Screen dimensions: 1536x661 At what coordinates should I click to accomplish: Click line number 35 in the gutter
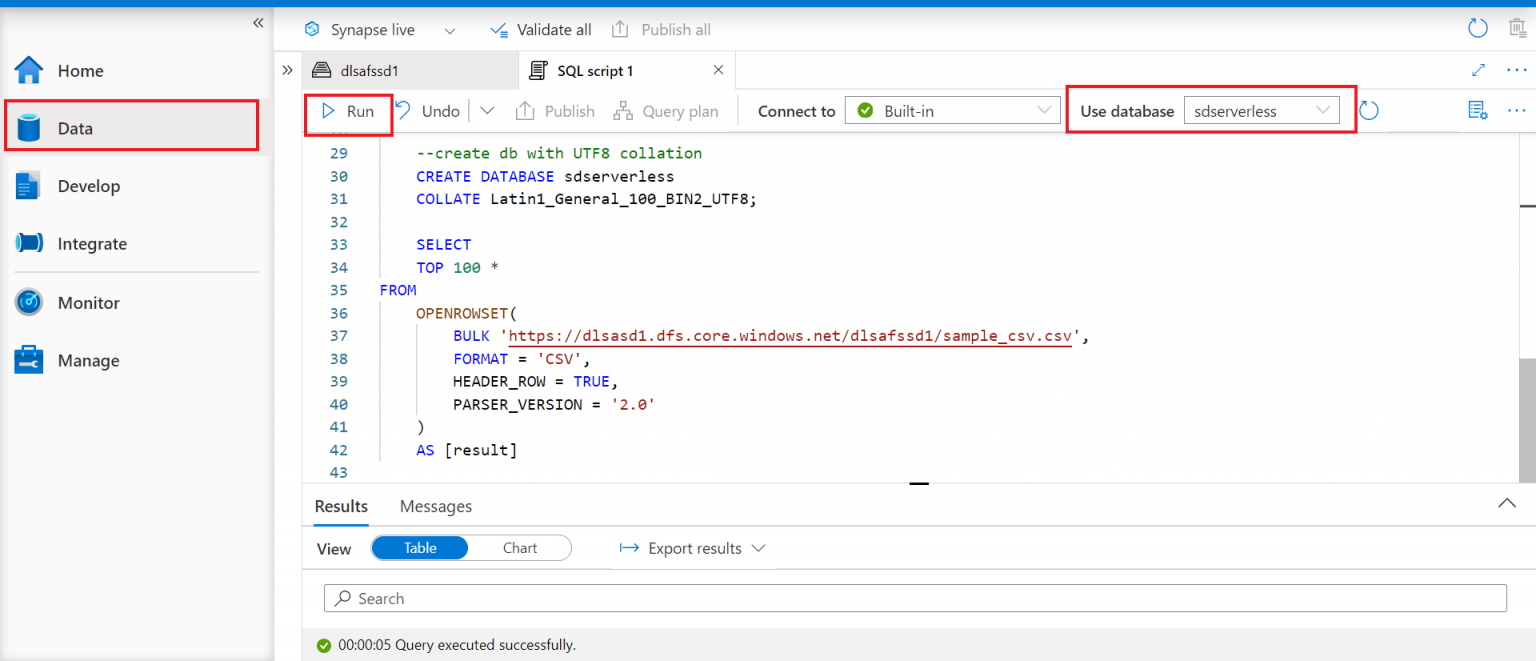pyautogui.click(x=338, y=290)
